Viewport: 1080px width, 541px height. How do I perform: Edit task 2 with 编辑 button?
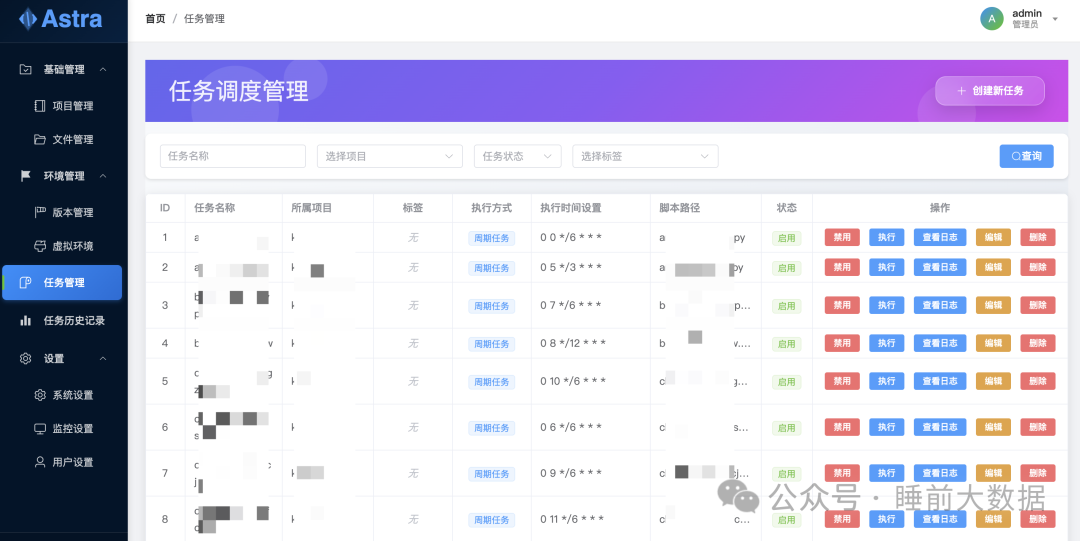(993, 267)
